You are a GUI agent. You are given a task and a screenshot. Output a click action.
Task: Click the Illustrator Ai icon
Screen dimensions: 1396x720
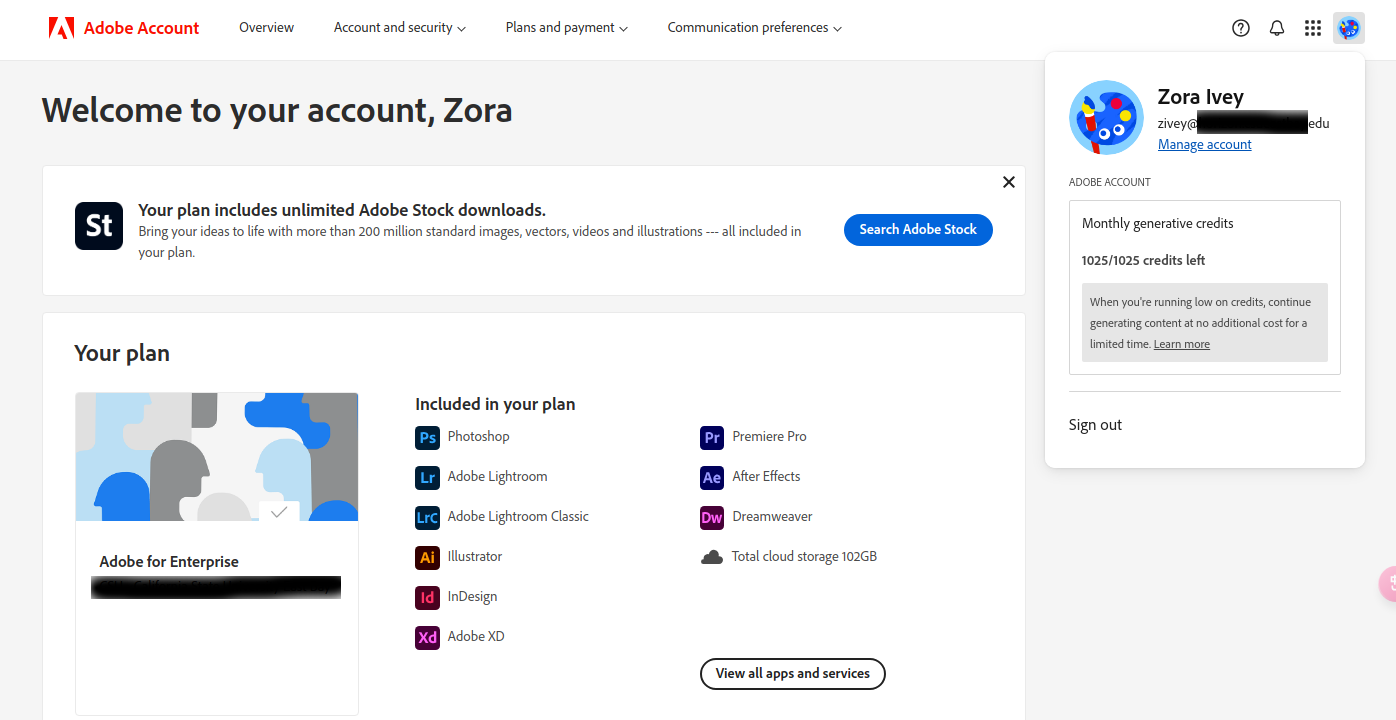coord(427,557)
